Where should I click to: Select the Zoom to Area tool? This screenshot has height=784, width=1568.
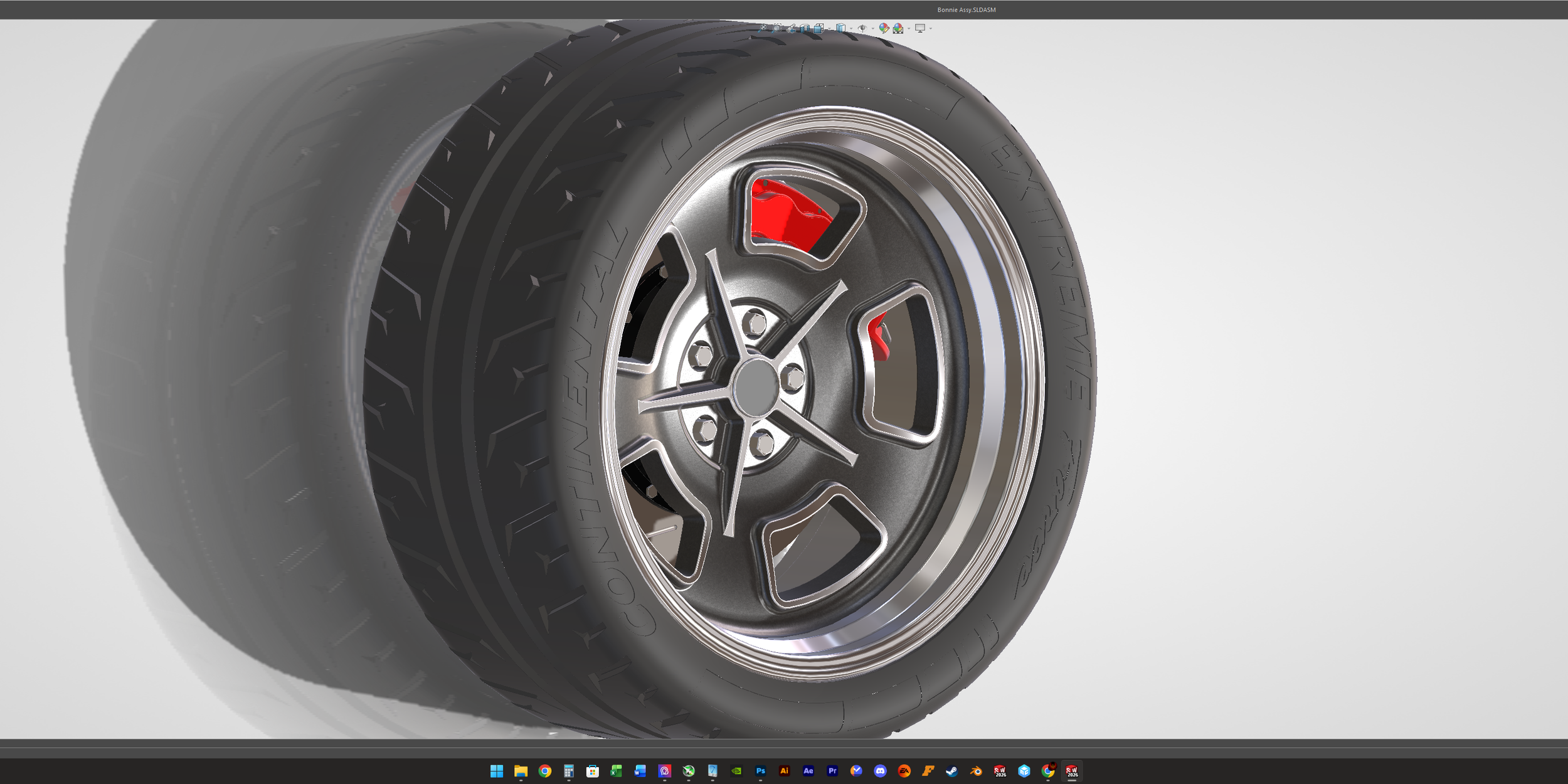[x=777, y=28]
